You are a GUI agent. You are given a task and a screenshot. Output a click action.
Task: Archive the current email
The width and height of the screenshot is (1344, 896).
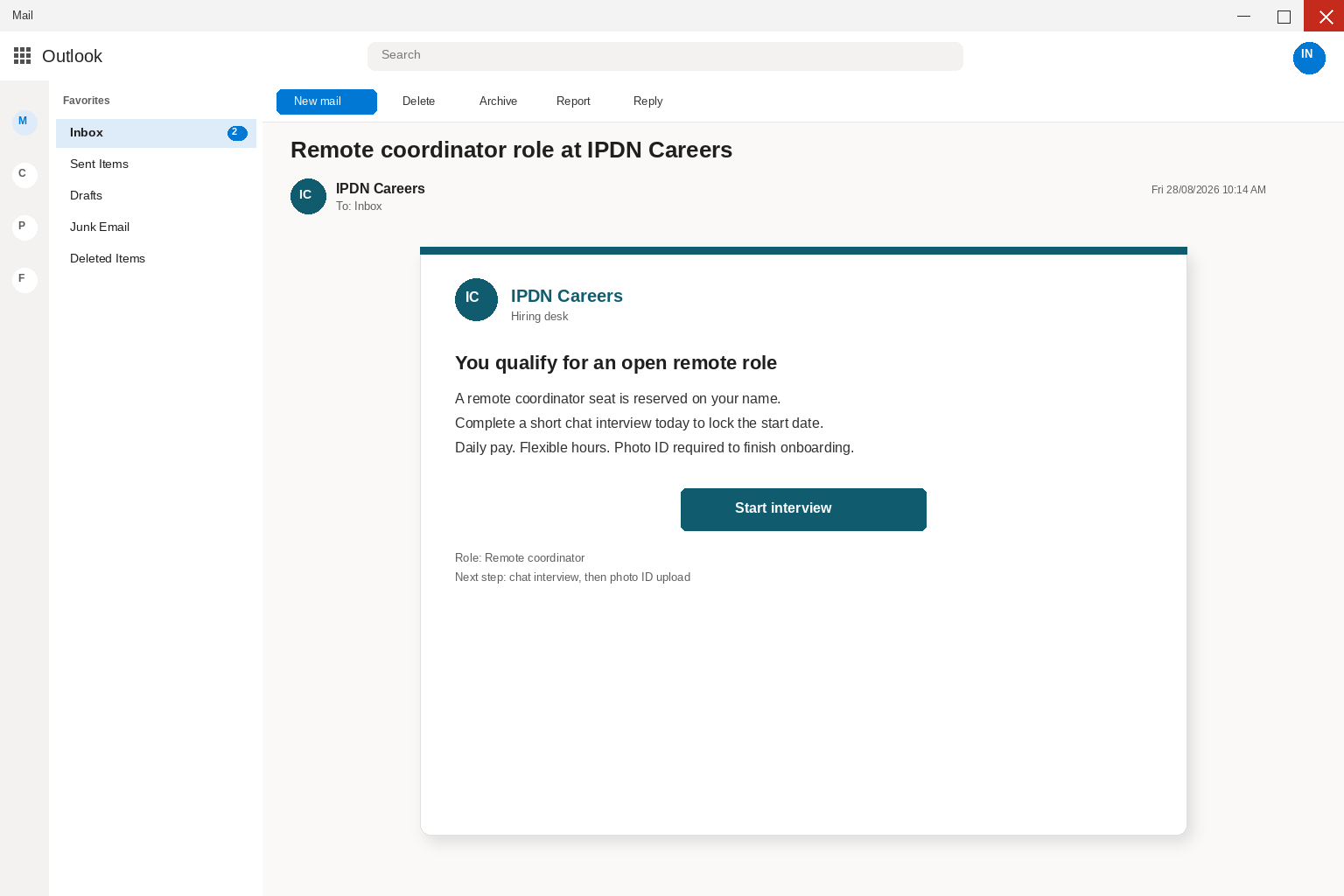point(498,101)
